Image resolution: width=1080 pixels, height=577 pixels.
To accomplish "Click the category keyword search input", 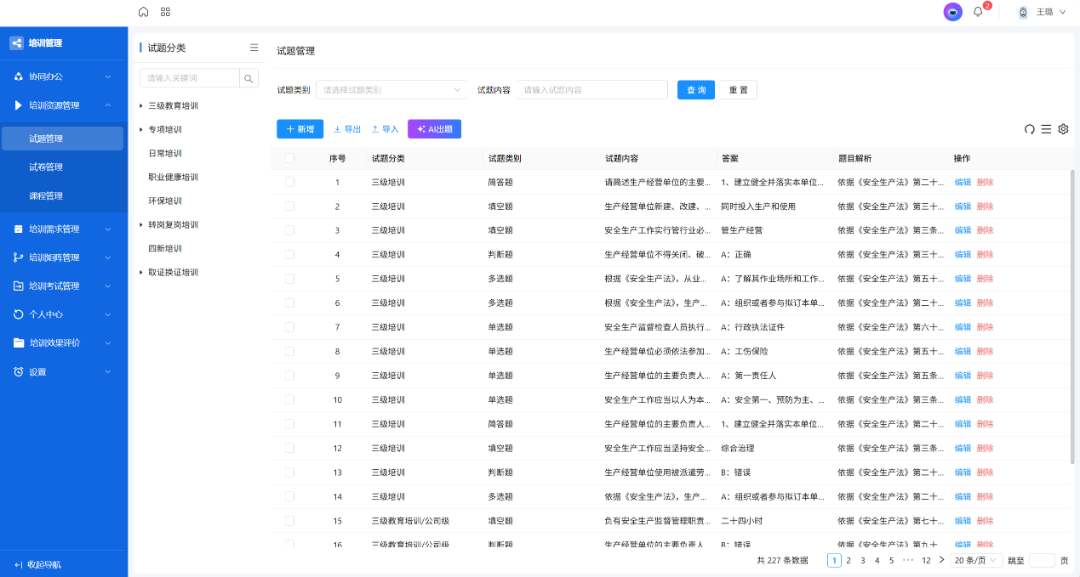I will pos(189,78).
